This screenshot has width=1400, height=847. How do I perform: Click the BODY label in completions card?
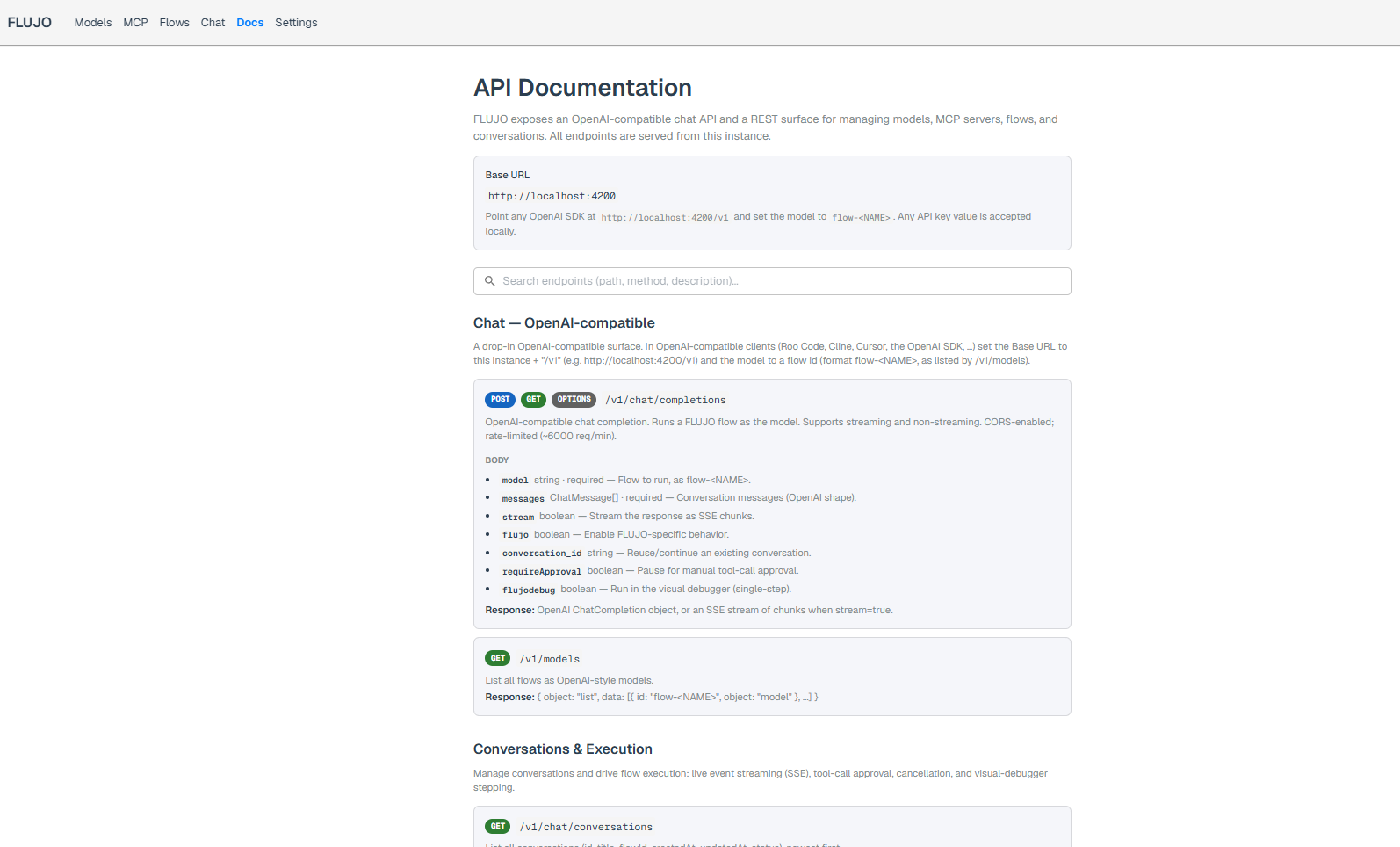click(x=497, y=460)
